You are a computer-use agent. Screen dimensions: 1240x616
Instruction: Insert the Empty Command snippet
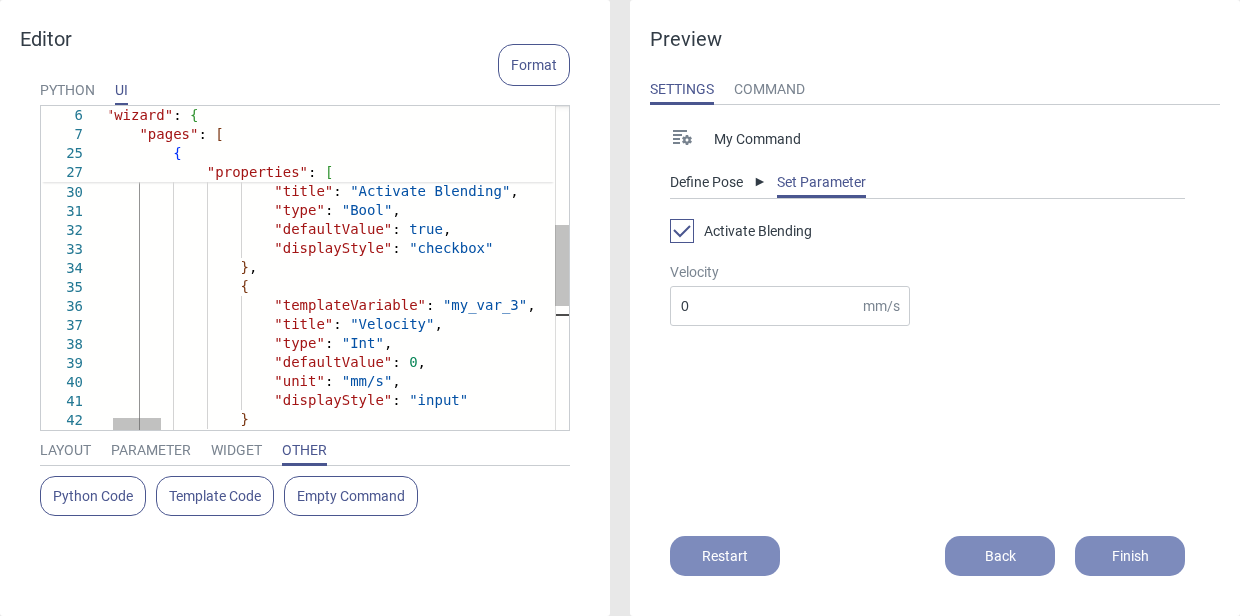pos(351,496)
